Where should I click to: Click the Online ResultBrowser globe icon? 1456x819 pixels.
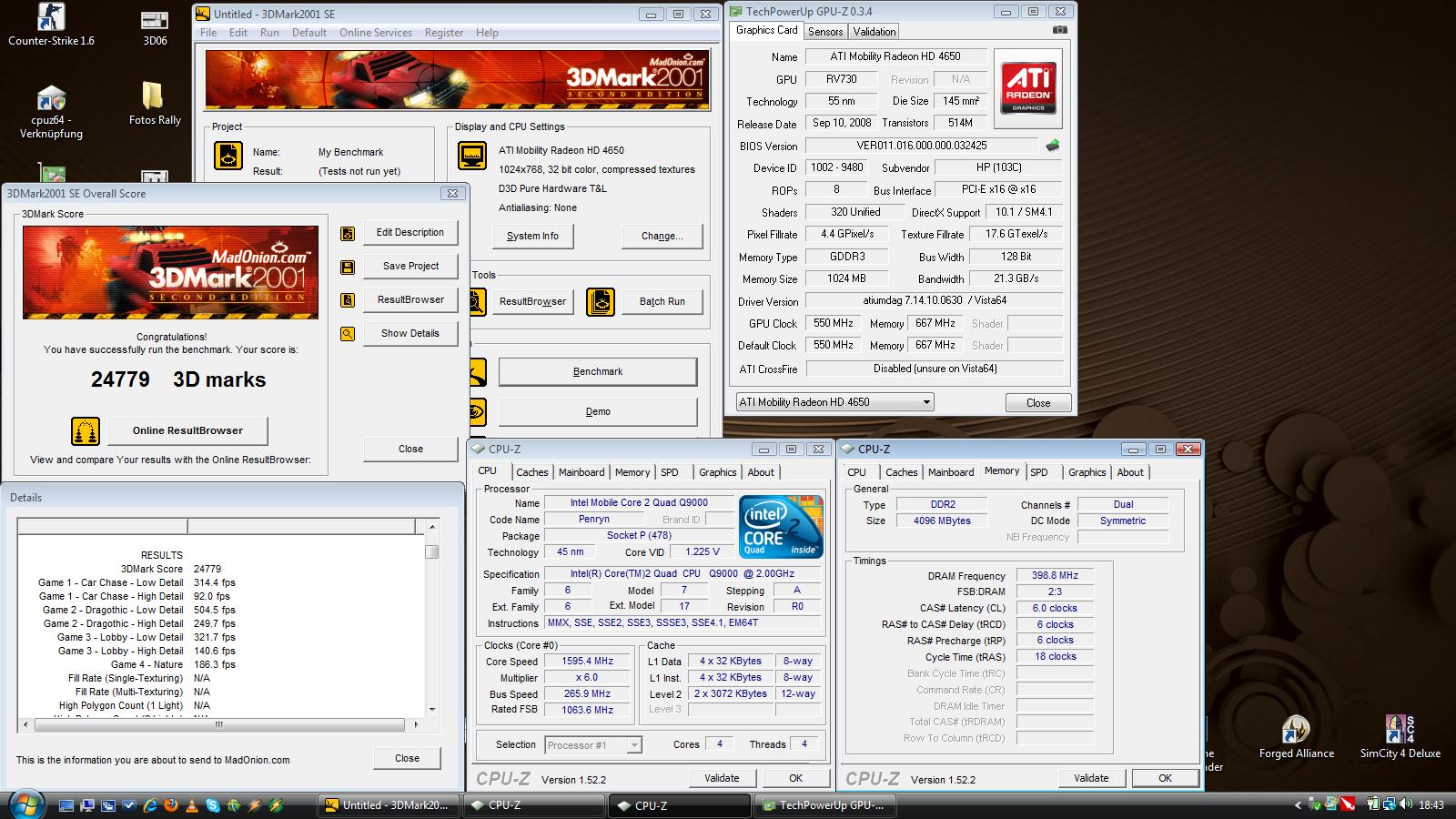tap(86, 431)
